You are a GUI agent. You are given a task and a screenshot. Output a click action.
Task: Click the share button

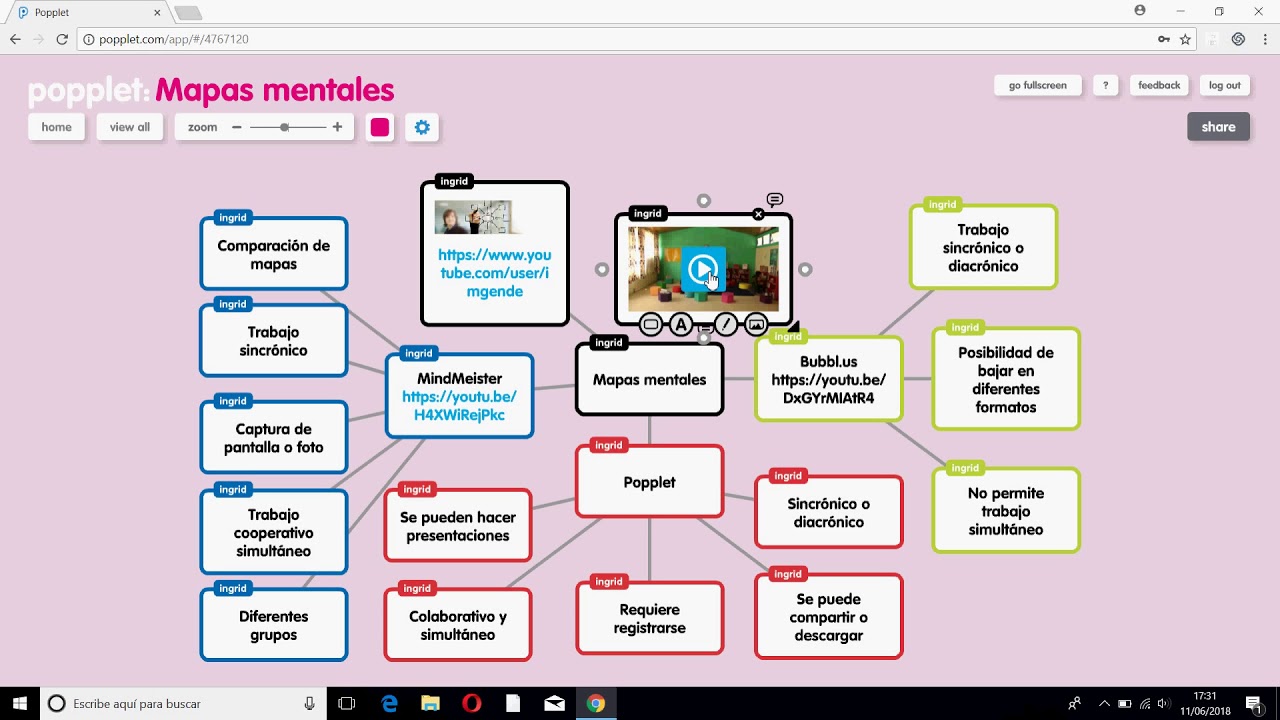[x=1218, y=127]
